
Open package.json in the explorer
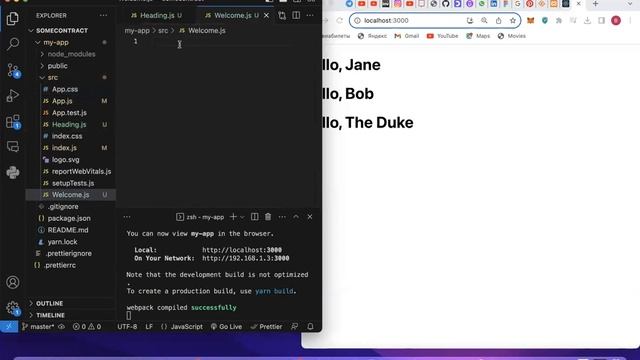click(69, 218)
